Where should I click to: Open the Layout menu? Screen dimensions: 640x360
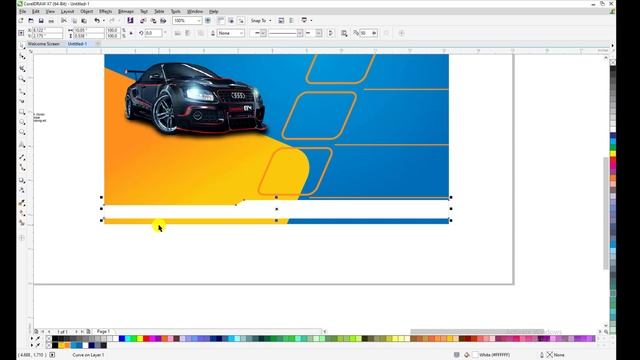(x=67, y=11)
